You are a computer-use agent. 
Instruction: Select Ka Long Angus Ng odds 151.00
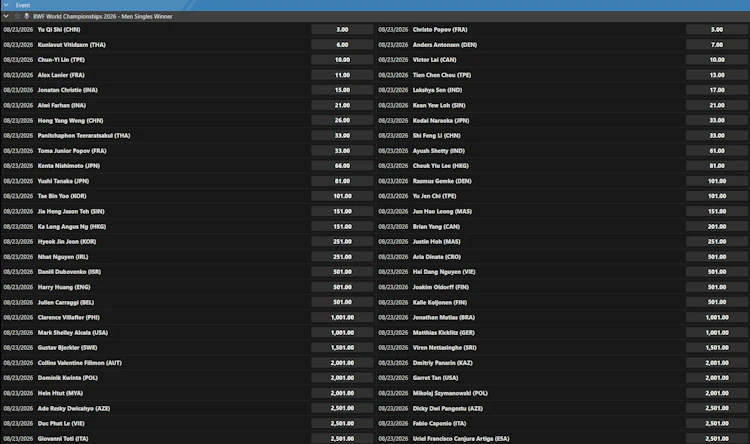[342, 226]
